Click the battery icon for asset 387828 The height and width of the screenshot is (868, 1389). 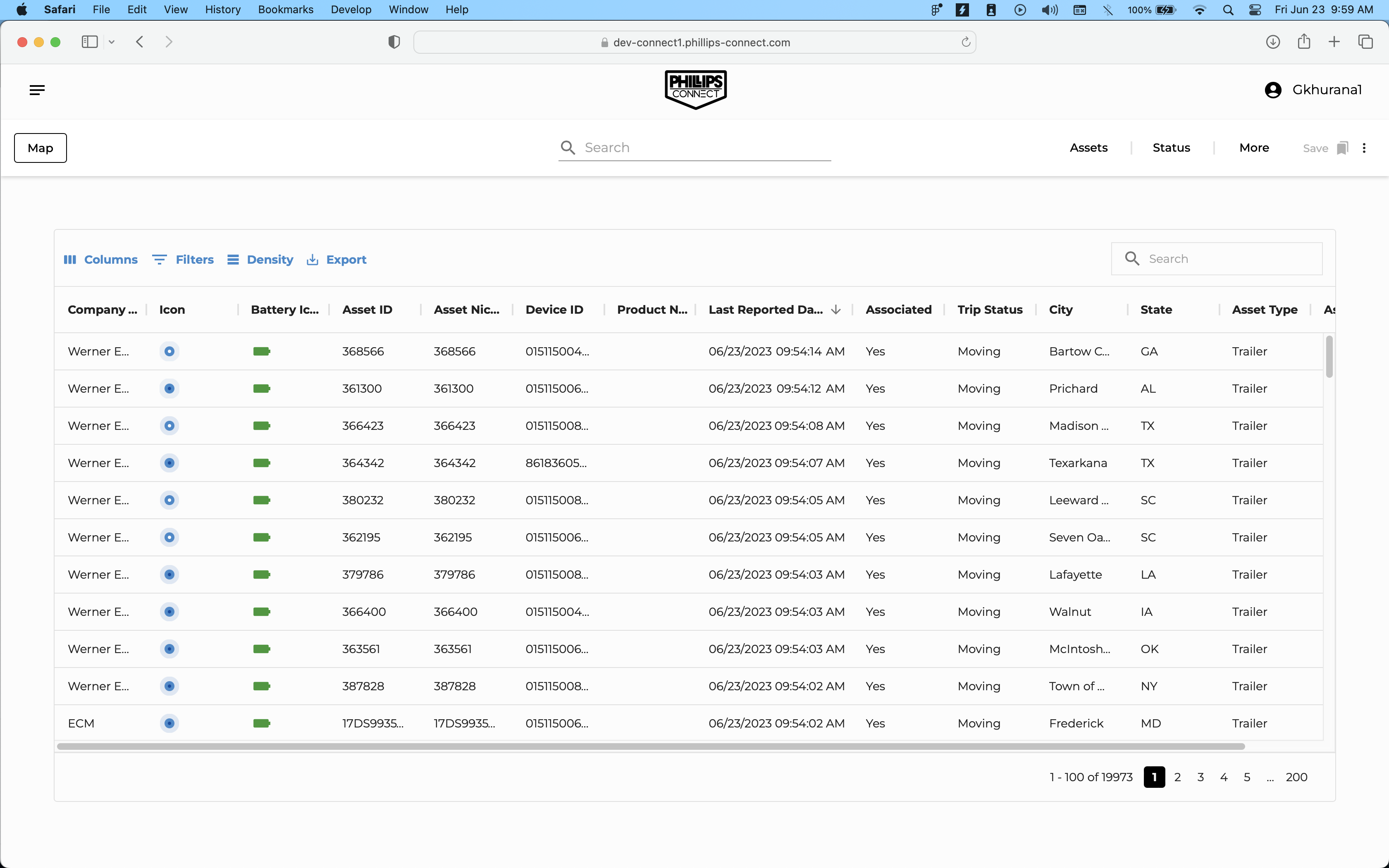click(262, 686)
